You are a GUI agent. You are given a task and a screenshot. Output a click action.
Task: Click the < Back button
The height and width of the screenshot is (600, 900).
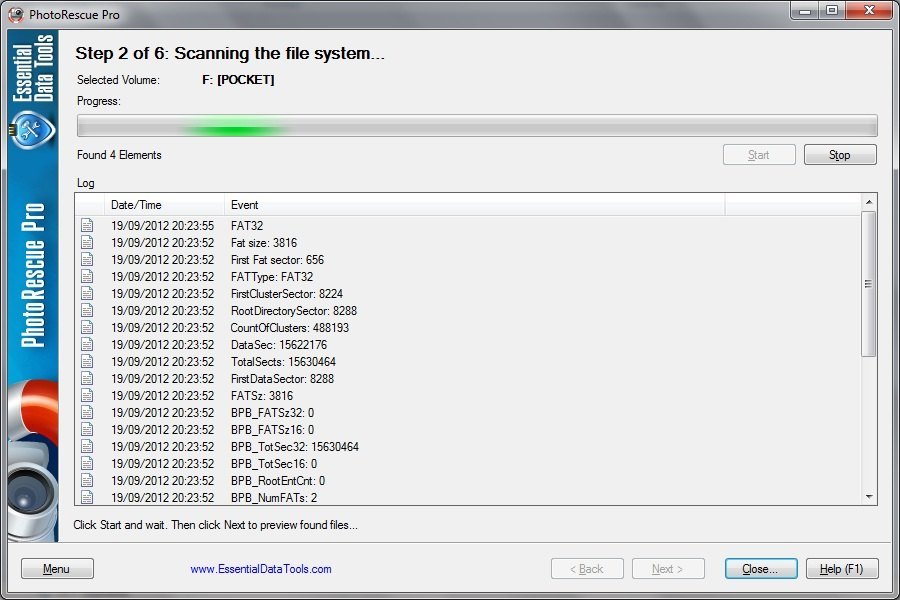(x=587, y=568)
